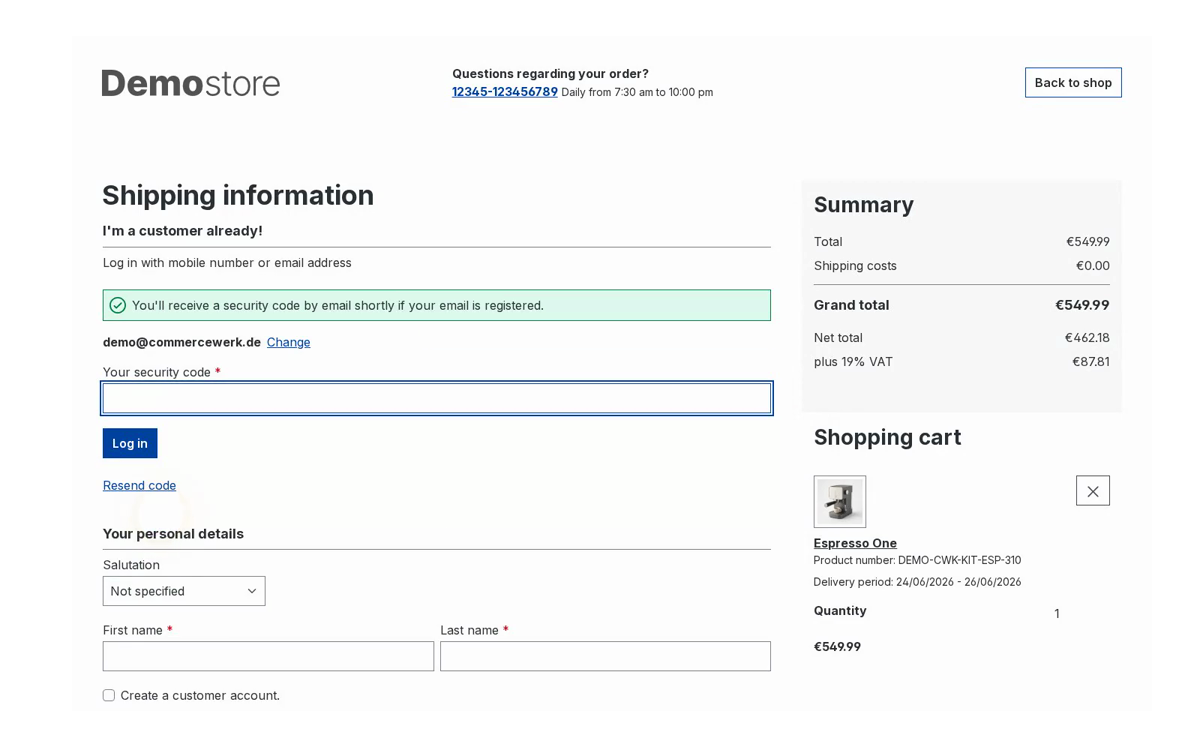Select the Net total €462.18 value
Image resolution: width=1200 pixels, height=750 pixels.
pyautogui.click(x=1087, y=338)
